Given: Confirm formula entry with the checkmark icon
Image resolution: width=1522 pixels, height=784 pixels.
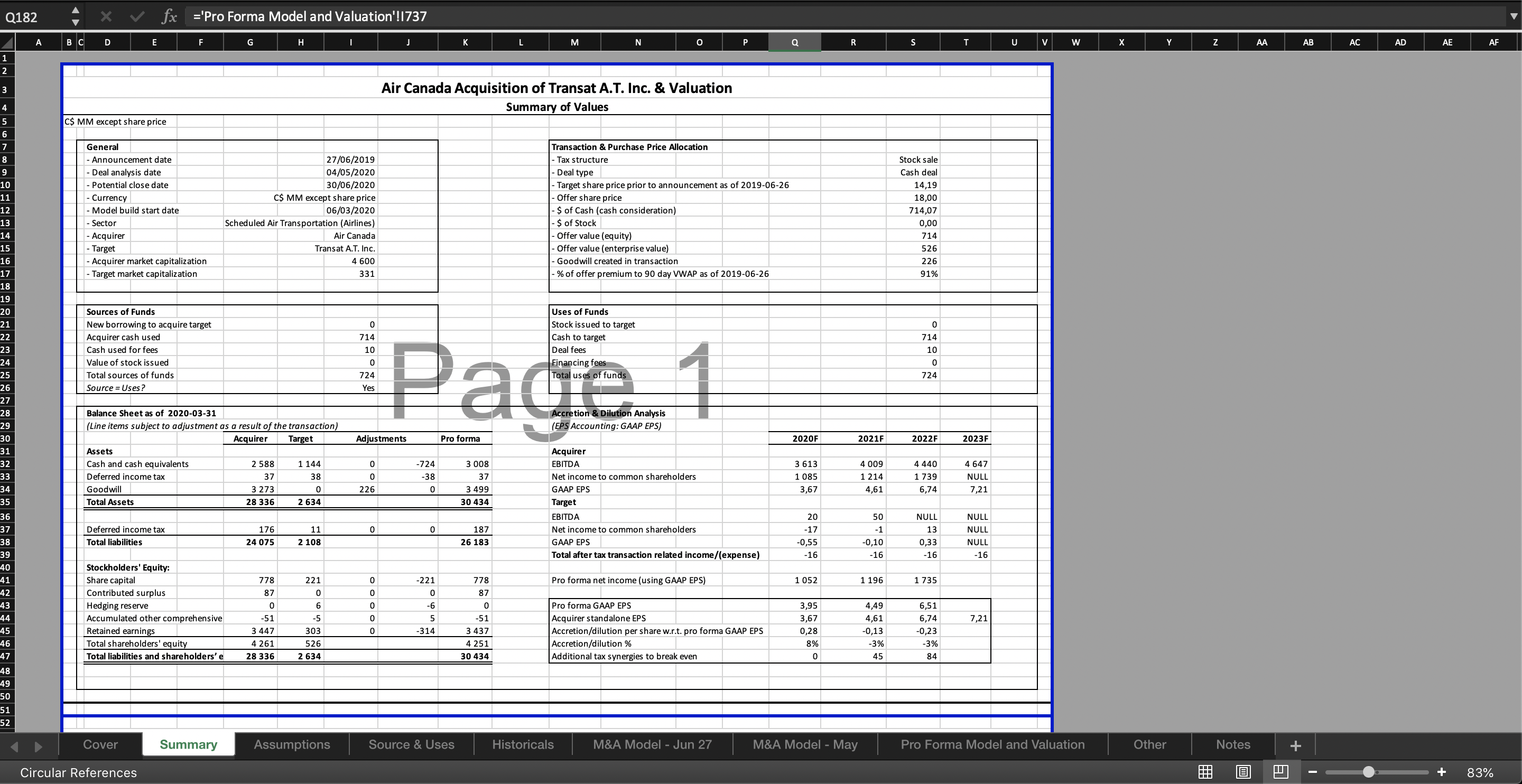Looking at the screenshot, I should [x=137, y=16].
